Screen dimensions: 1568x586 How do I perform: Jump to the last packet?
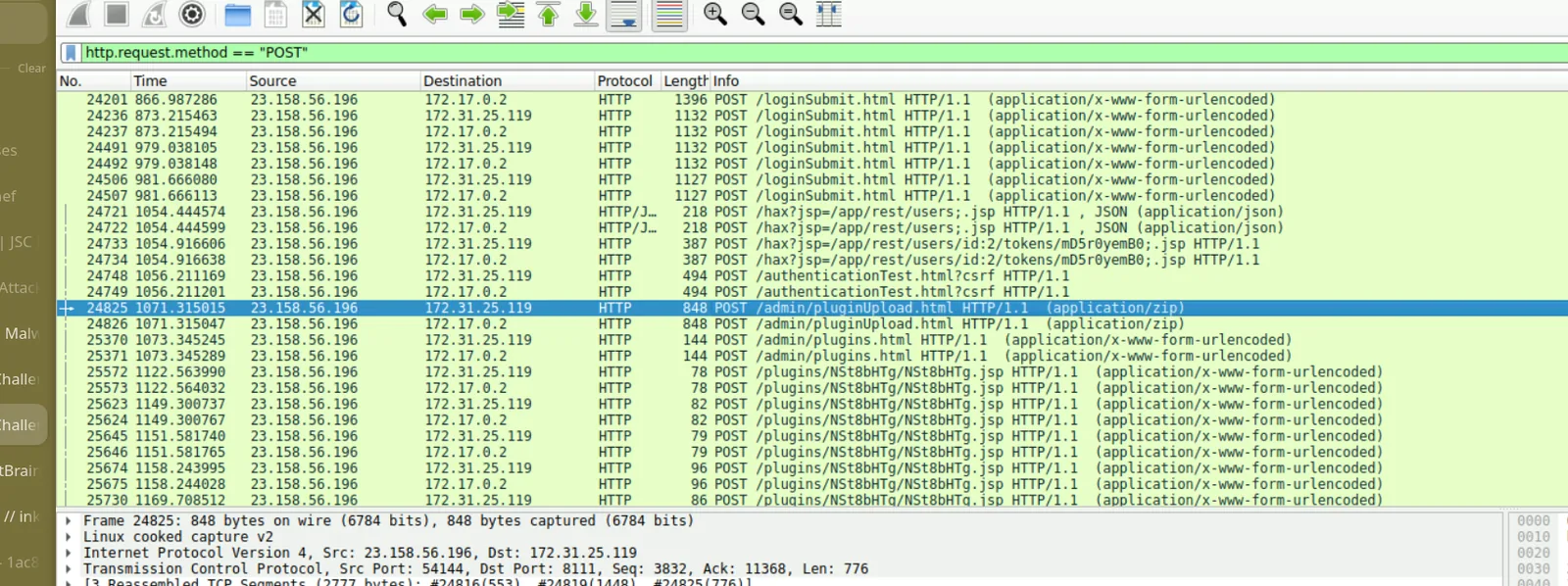[586, 14]
